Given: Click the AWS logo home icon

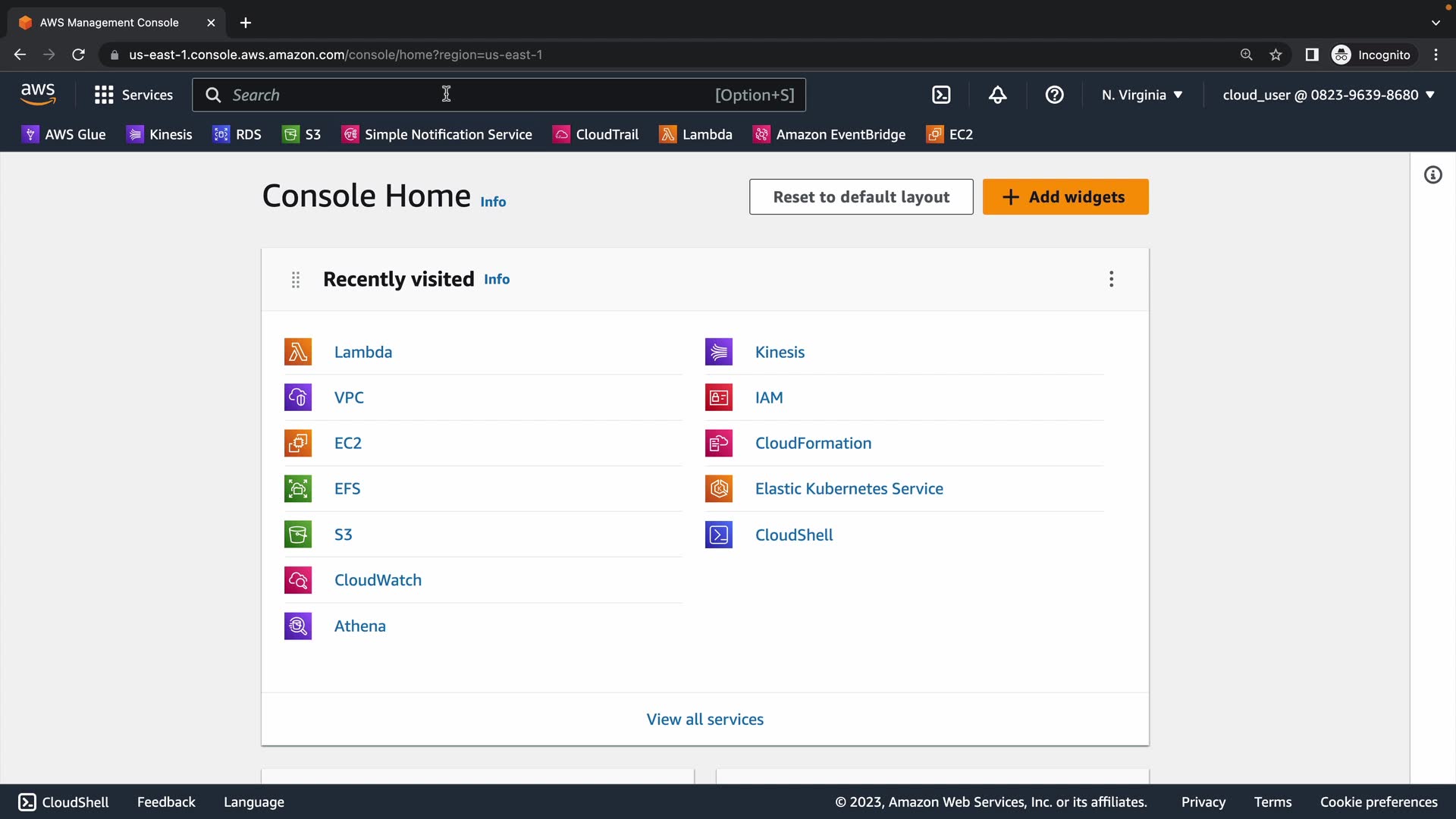Looking at the screenshot, I should click(38, 94).
